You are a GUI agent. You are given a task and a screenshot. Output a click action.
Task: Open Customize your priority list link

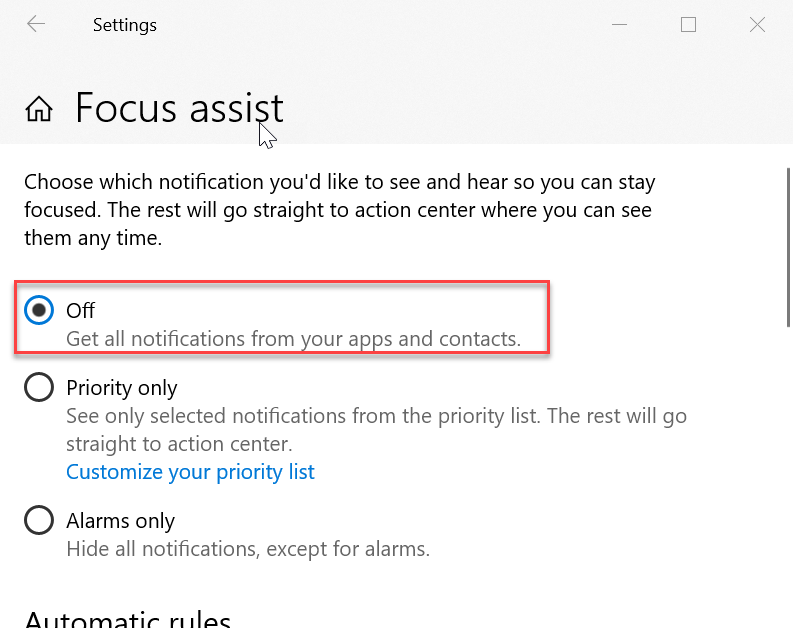[190, 471]
